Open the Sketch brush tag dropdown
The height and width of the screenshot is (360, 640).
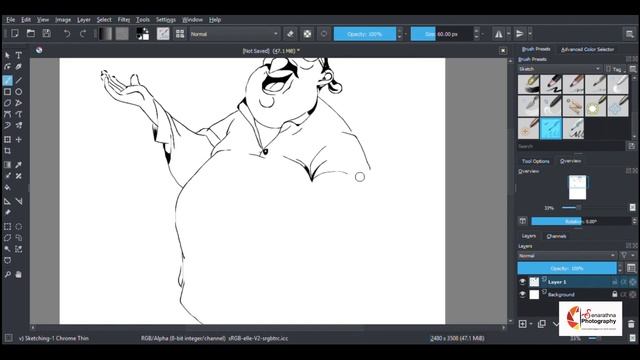tap(560, 69)
